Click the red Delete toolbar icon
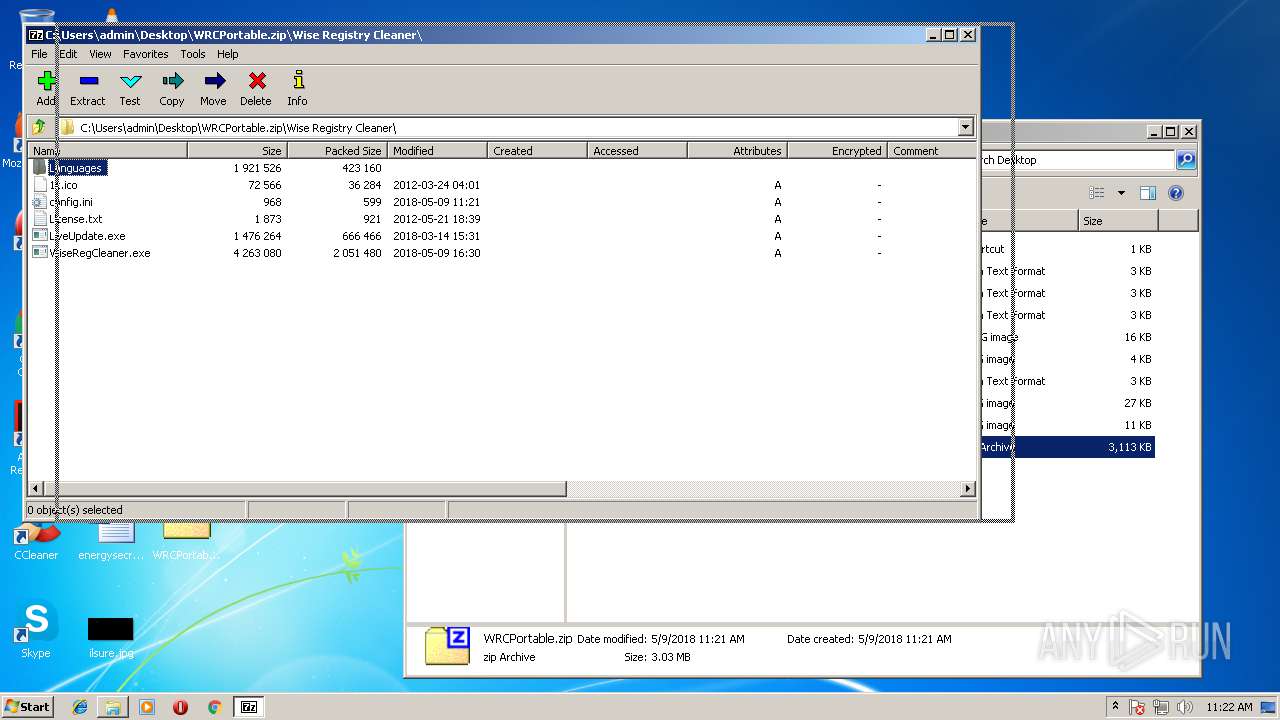 [x=256, y=81]
